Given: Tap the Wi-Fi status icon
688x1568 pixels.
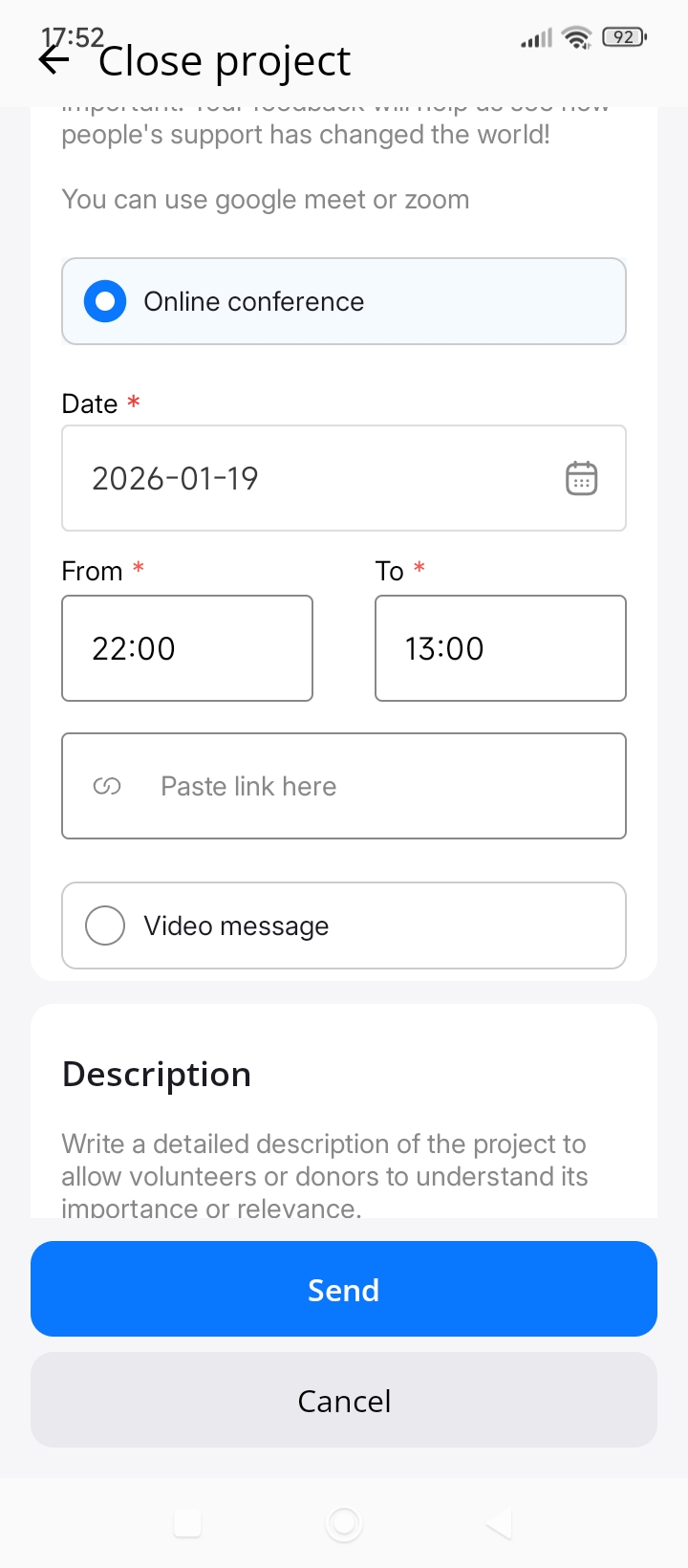Looking at the screenshot, I should 577,38.
